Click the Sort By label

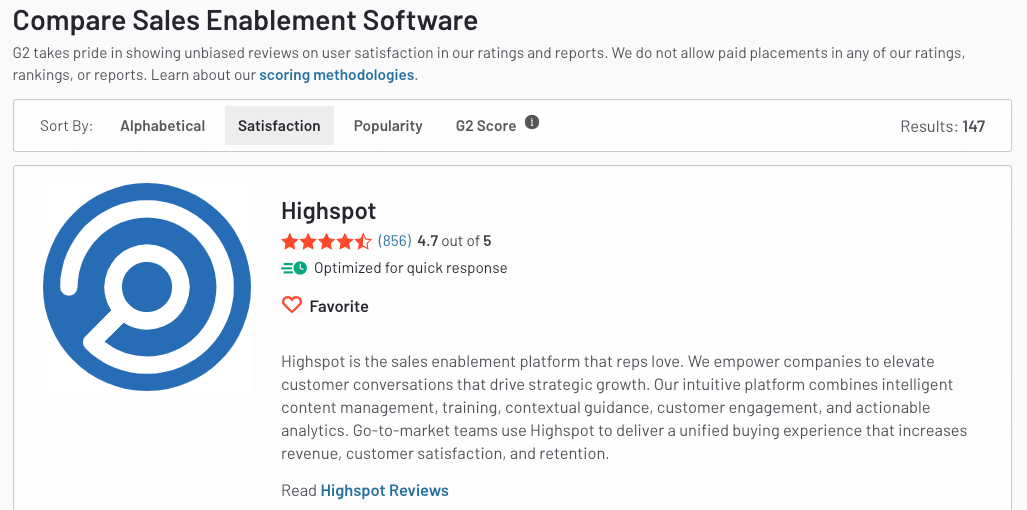66,126
